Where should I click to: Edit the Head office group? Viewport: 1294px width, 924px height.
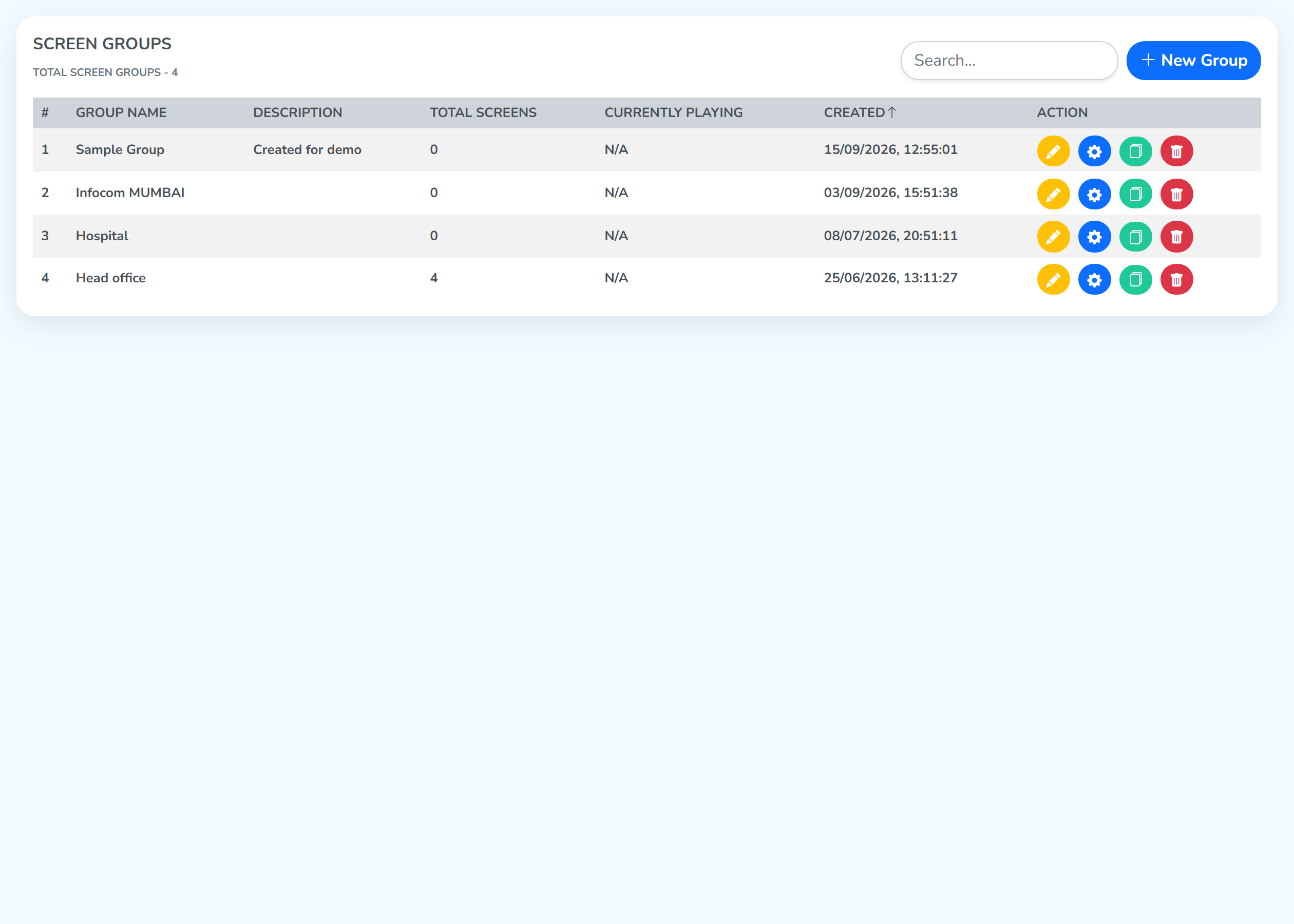(x=1053, y=279)
